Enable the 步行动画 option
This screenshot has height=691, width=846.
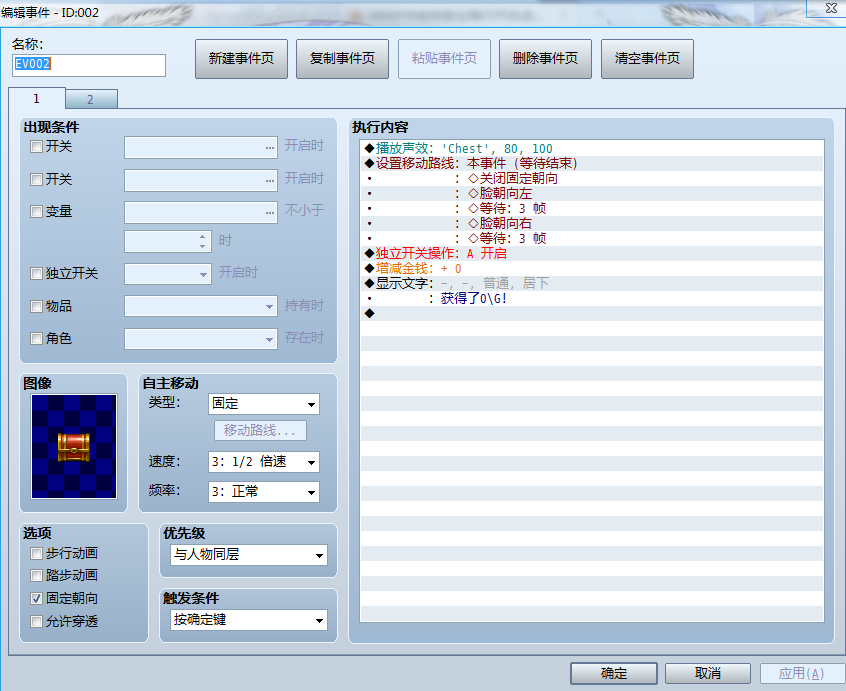click(x=36, y=553)
